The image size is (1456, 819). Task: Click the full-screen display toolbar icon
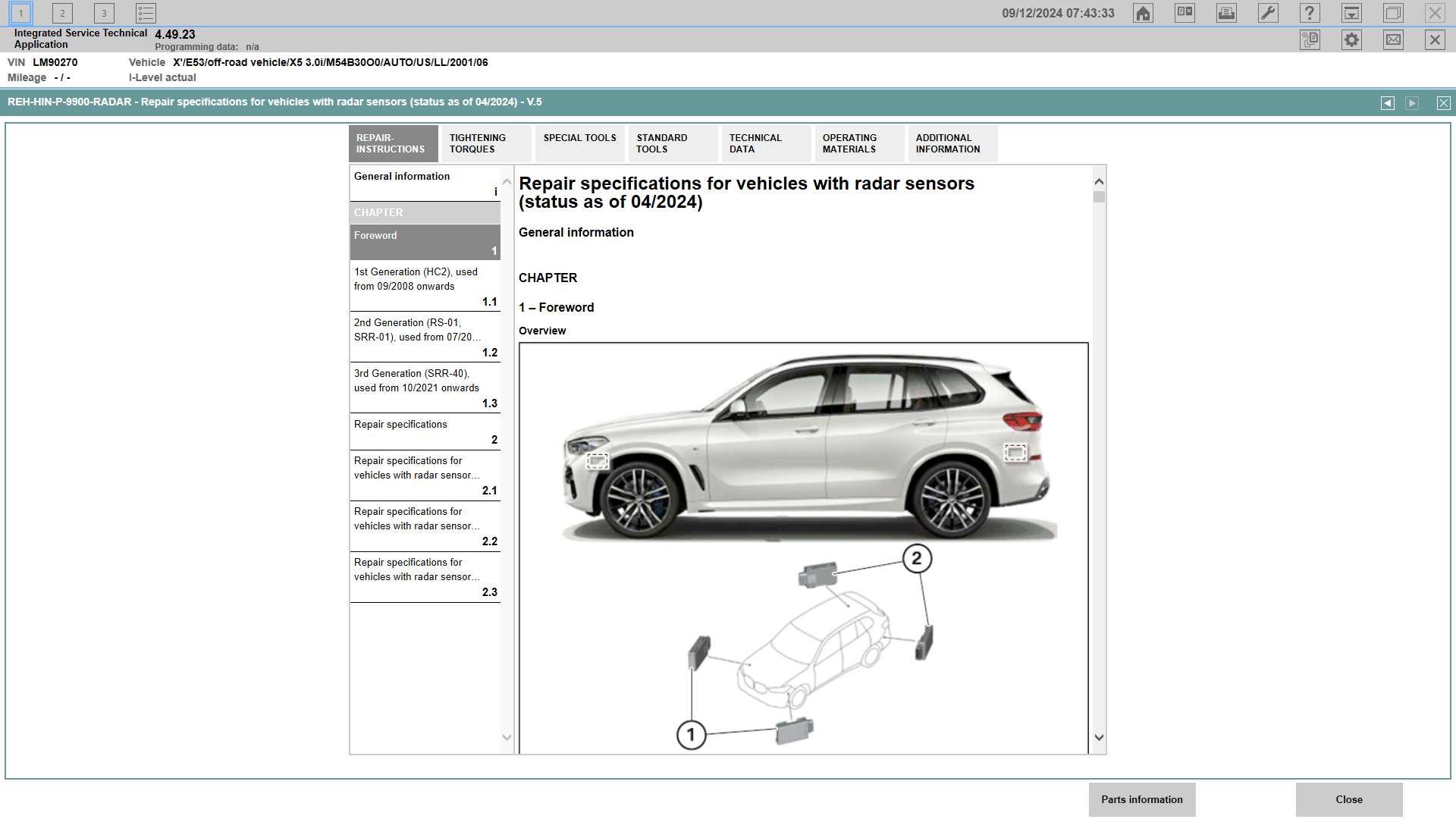click(x=1393, y=13)
